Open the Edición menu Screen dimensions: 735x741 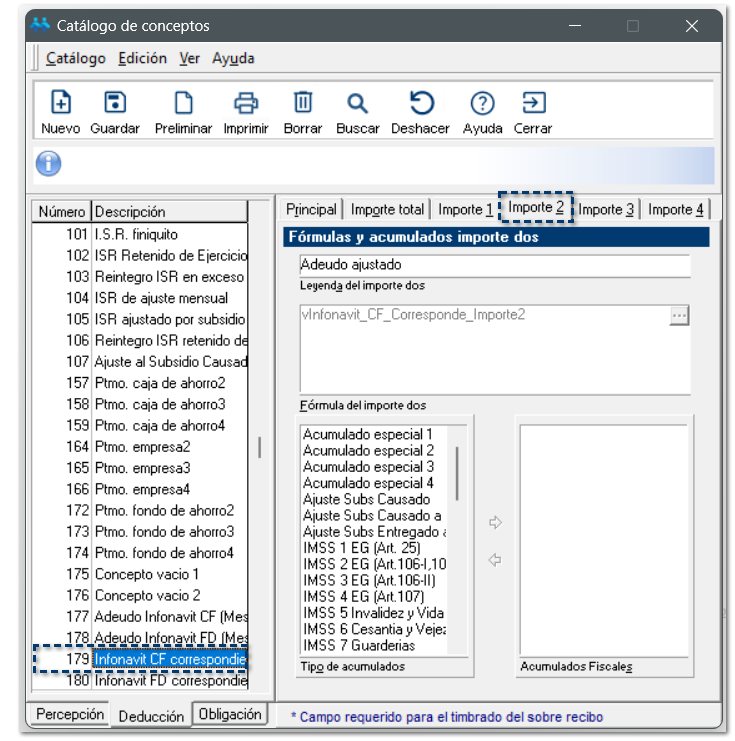[142, 58]
